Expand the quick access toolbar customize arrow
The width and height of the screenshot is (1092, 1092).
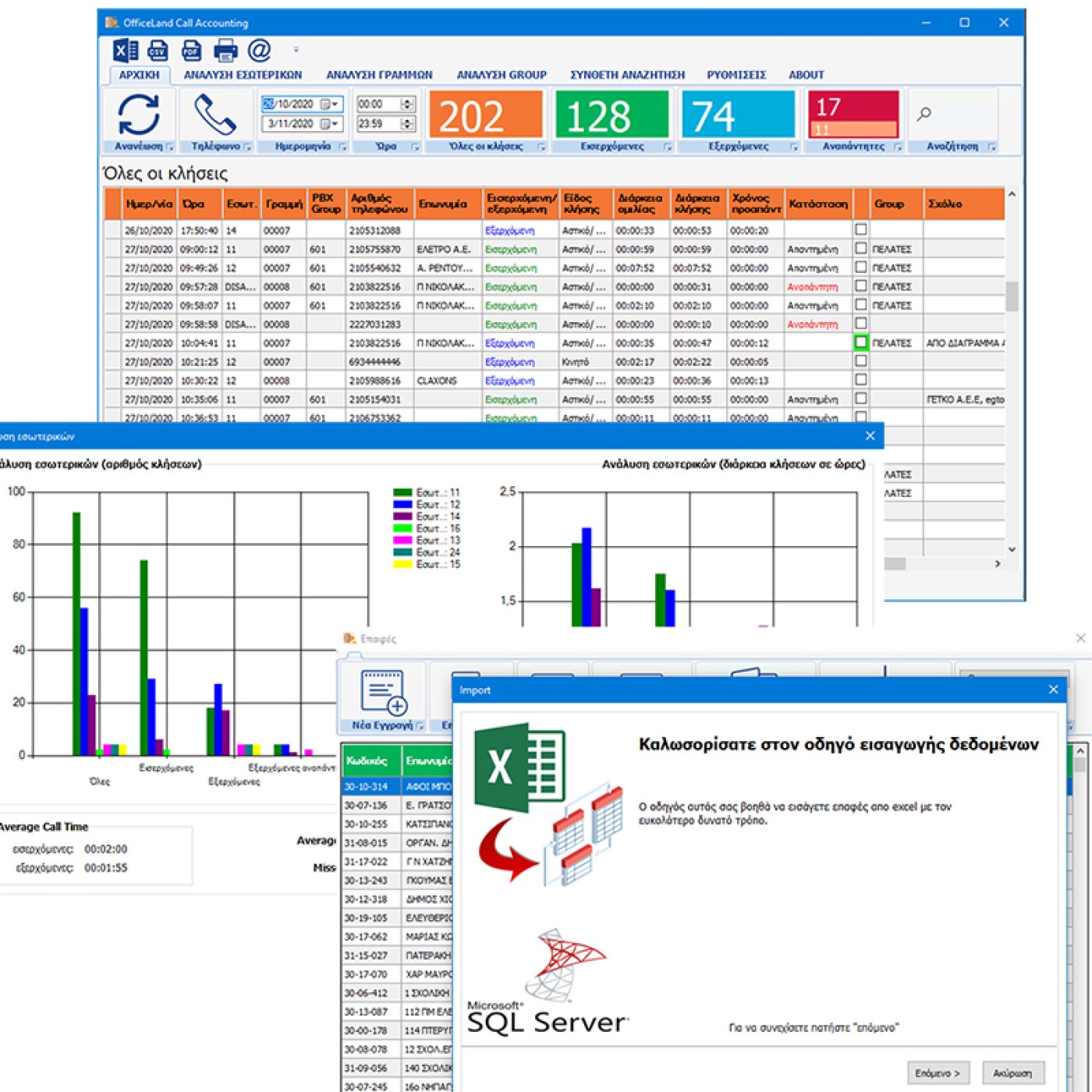(x=296, y=51)
